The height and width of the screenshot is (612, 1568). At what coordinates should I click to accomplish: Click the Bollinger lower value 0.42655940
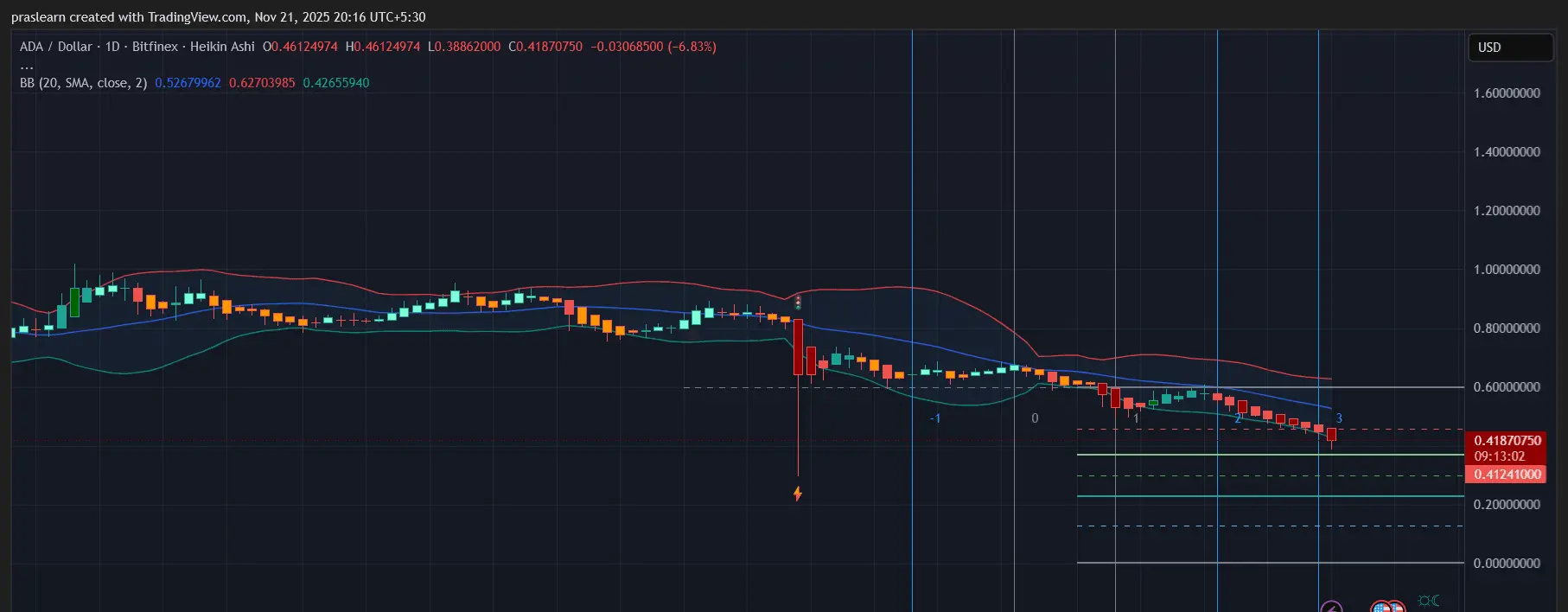click(336, 83)
